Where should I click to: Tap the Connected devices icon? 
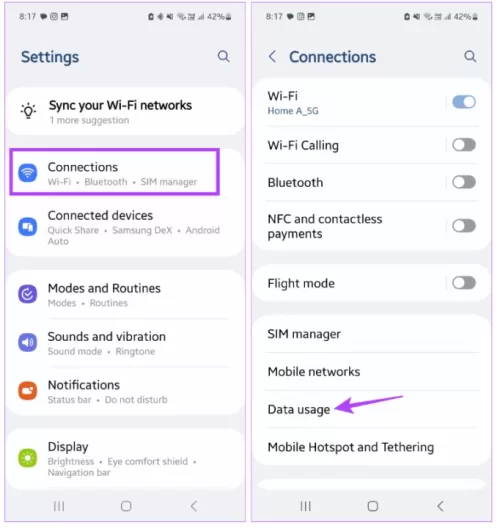click(28, 227)
